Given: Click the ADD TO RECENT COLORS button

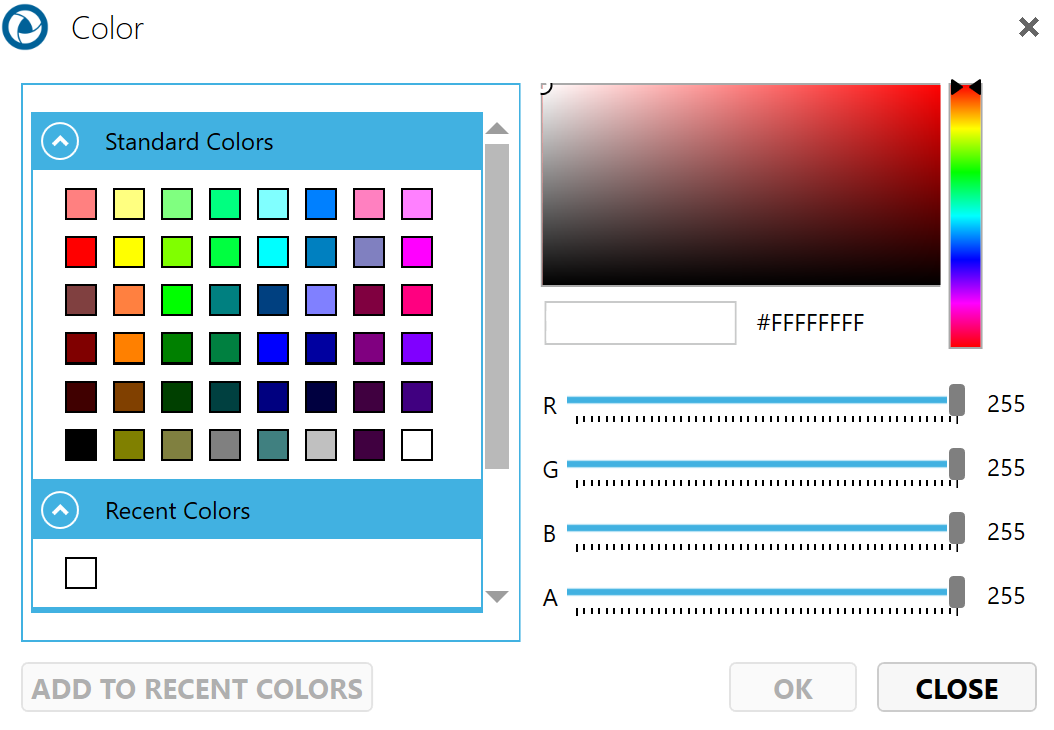Looking at the screenshot, I should tap(197, 688).
